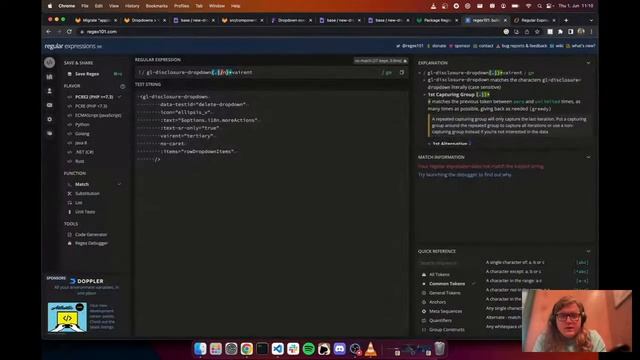Open the Wi-Fi menu bar icon
Viewport: 640px width, 360px height.
click(529, 6)
